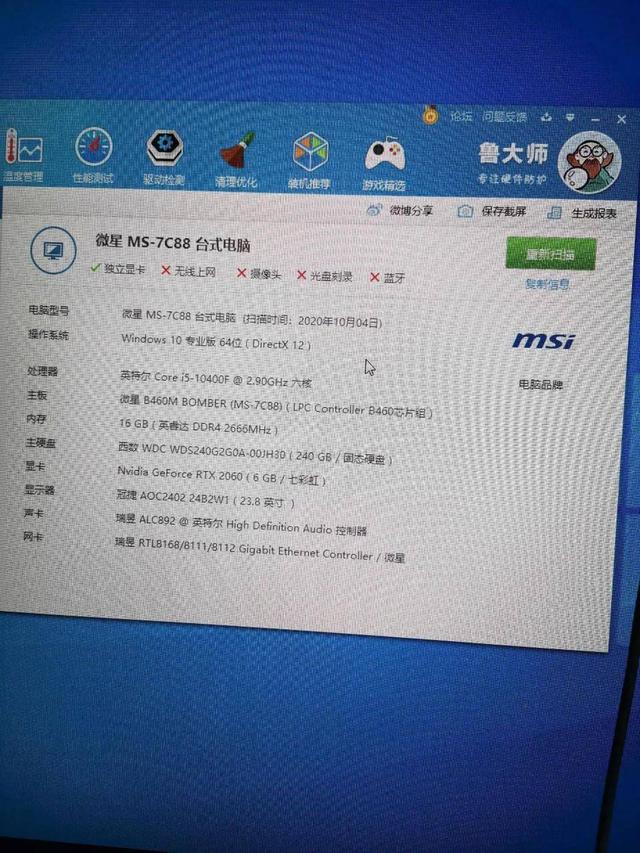Click the MSI brand logo
Viewport: 640px width, 853px height.
543,341
